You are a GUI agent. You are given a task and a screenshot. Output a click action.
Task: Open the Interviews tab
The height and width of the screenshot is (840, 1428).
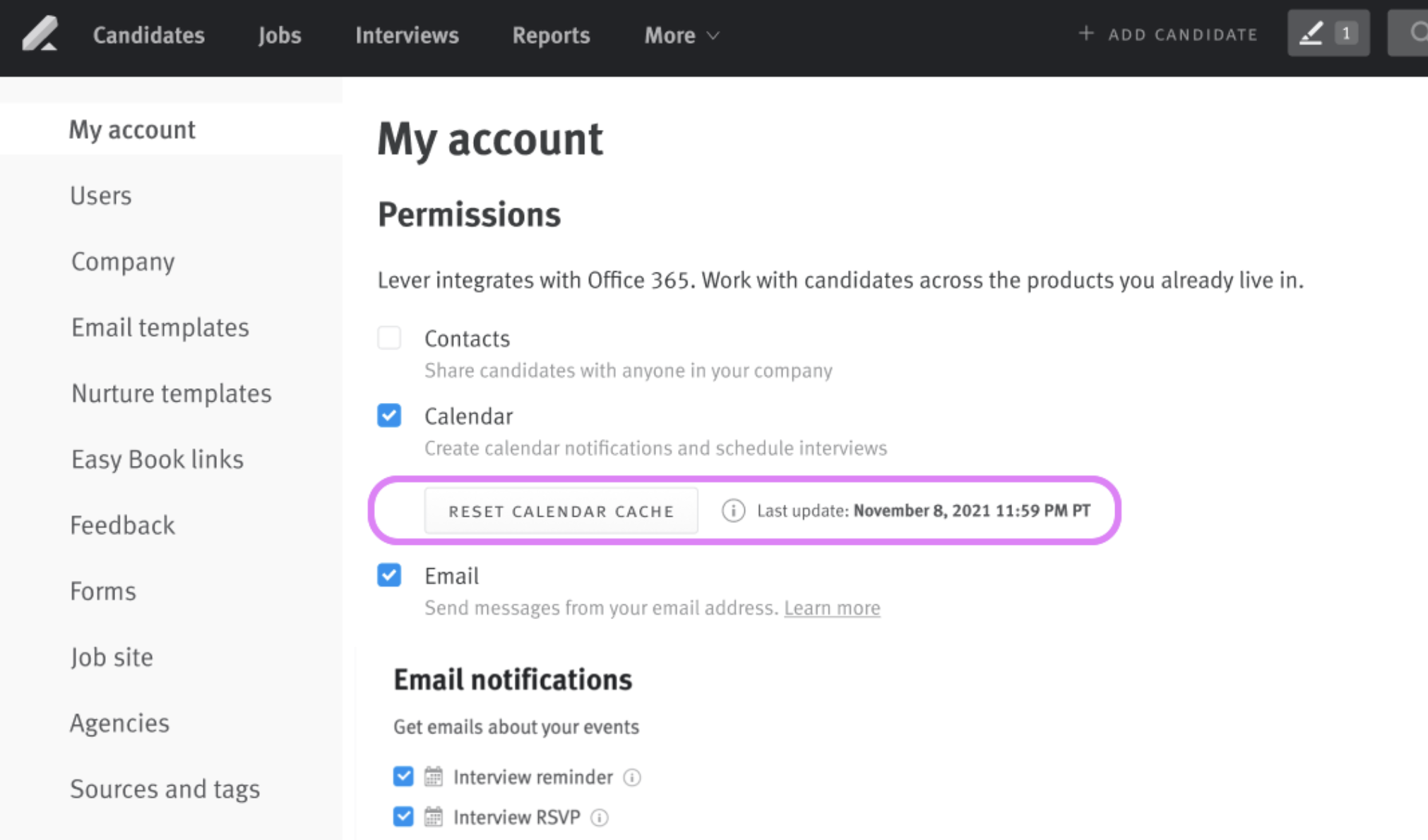pyautogui.click(x=407, y=35)
